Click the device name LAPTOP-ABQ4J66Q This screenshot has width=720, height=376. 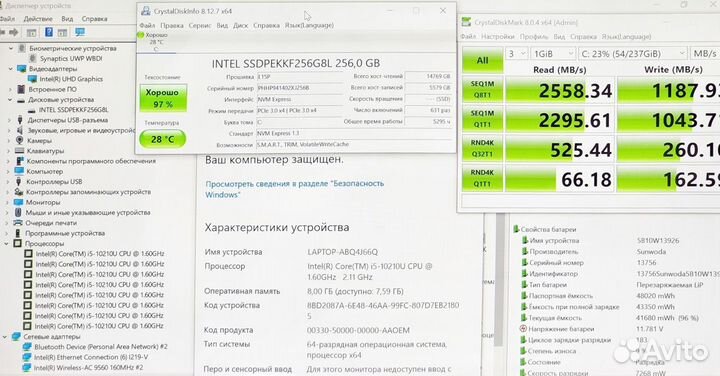click(x=343, y=252)
